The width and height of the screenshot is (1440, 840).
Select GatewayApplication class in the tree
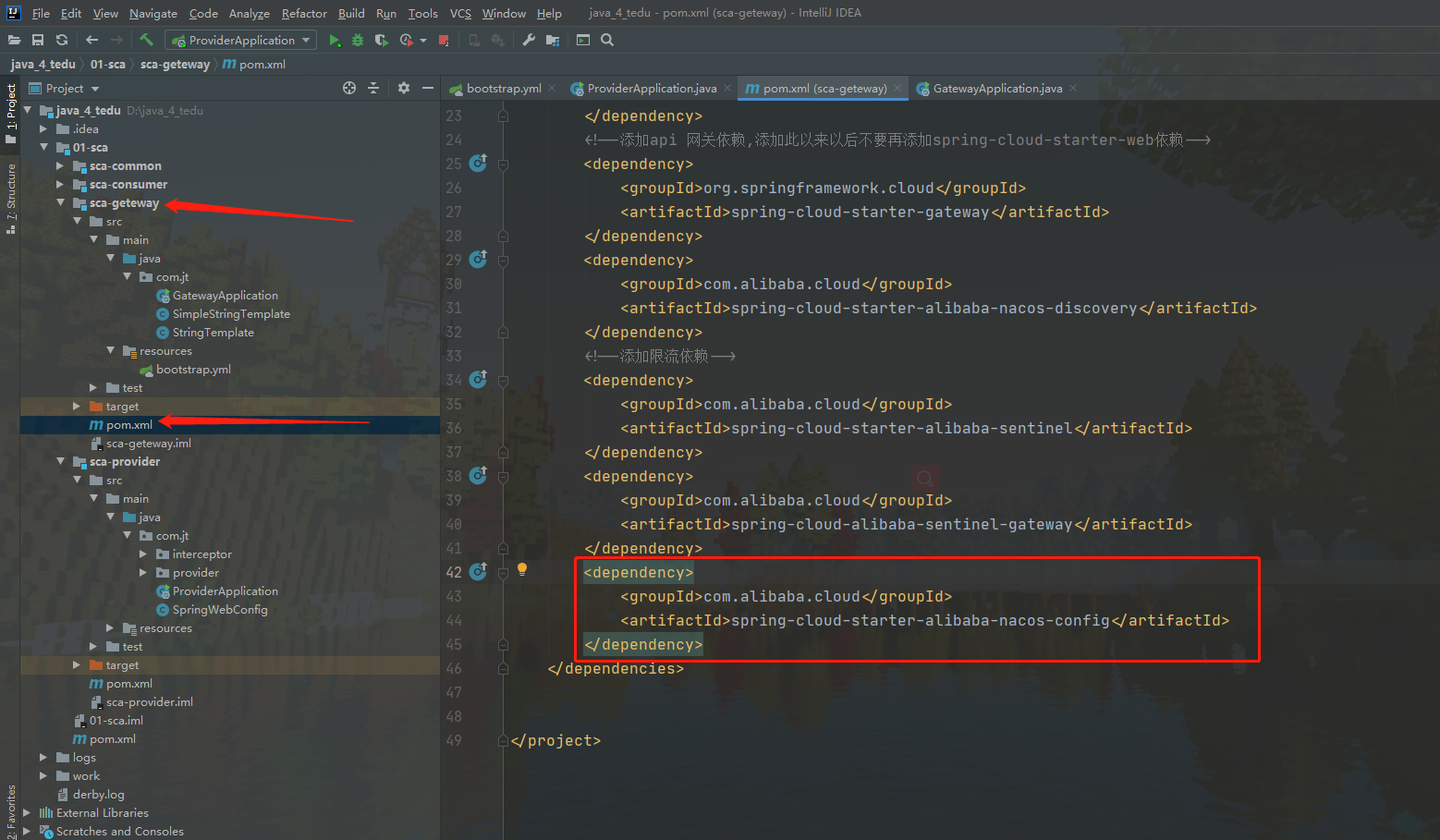click(225, 295)
